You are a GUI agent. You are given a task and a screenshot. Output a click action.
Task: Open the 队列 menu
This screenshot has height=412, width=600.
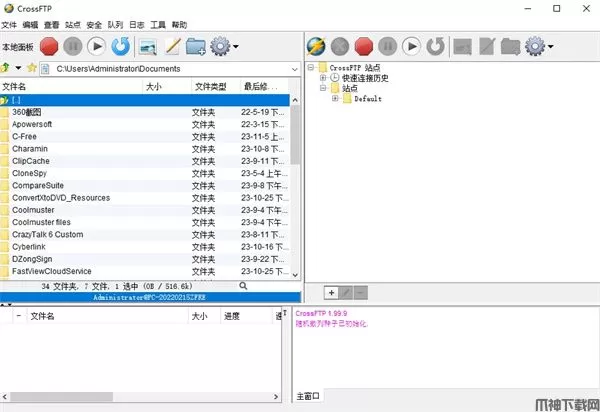[115, 25]
